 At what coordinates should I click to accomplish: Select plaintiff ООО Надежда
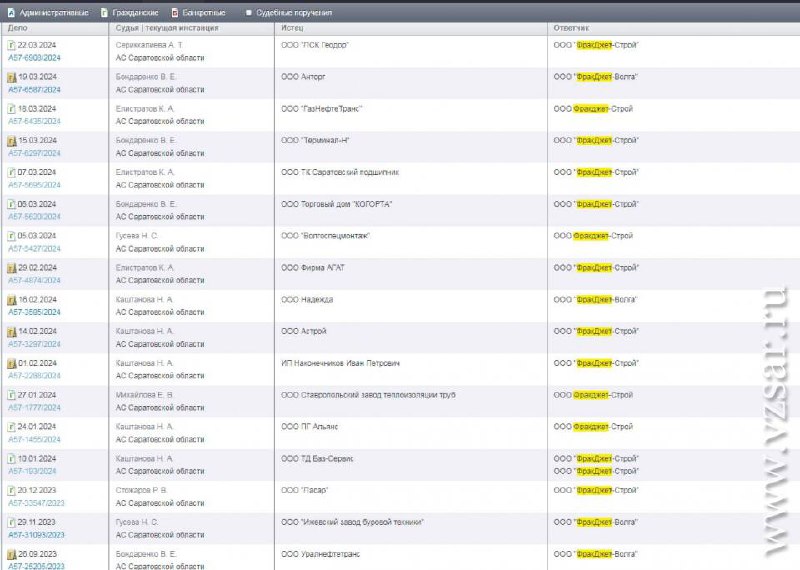pos(307,300)
